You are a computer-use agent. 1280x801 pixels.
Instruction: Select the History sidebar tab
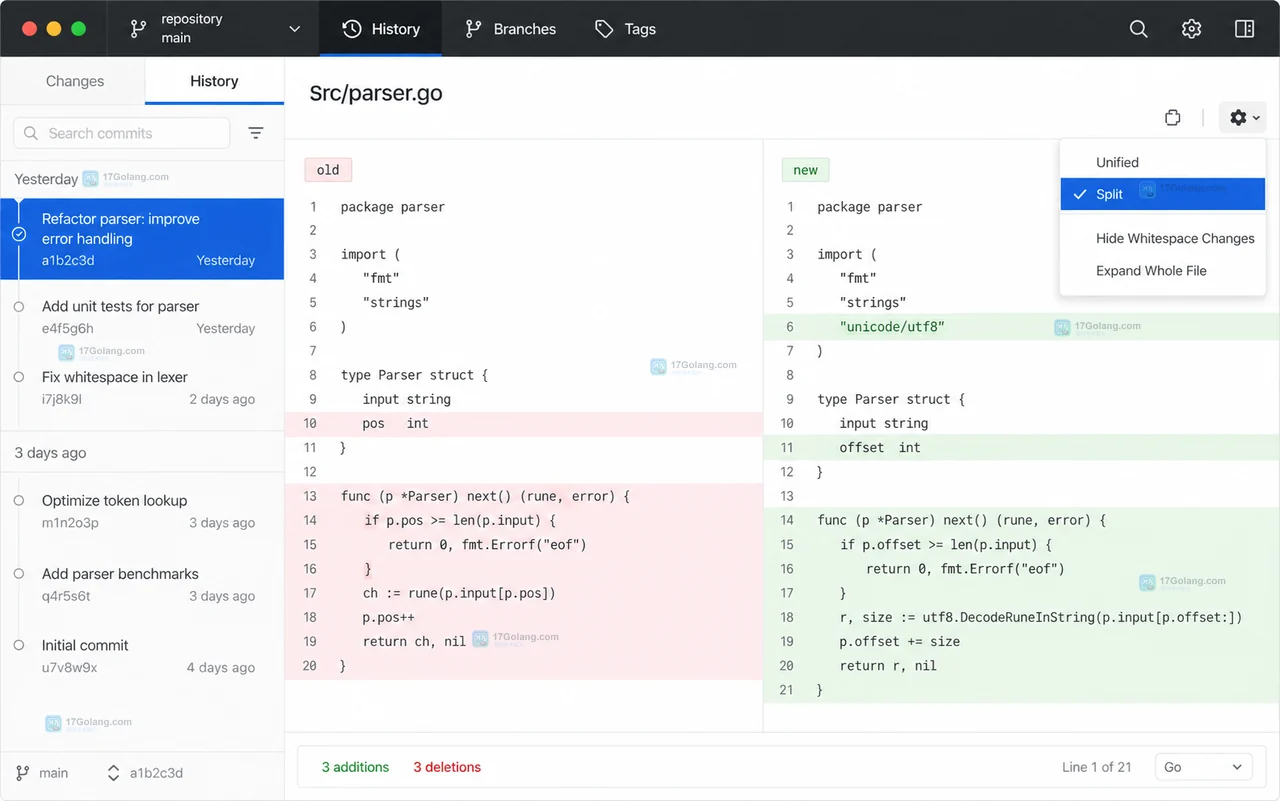(x=214, y=81)
